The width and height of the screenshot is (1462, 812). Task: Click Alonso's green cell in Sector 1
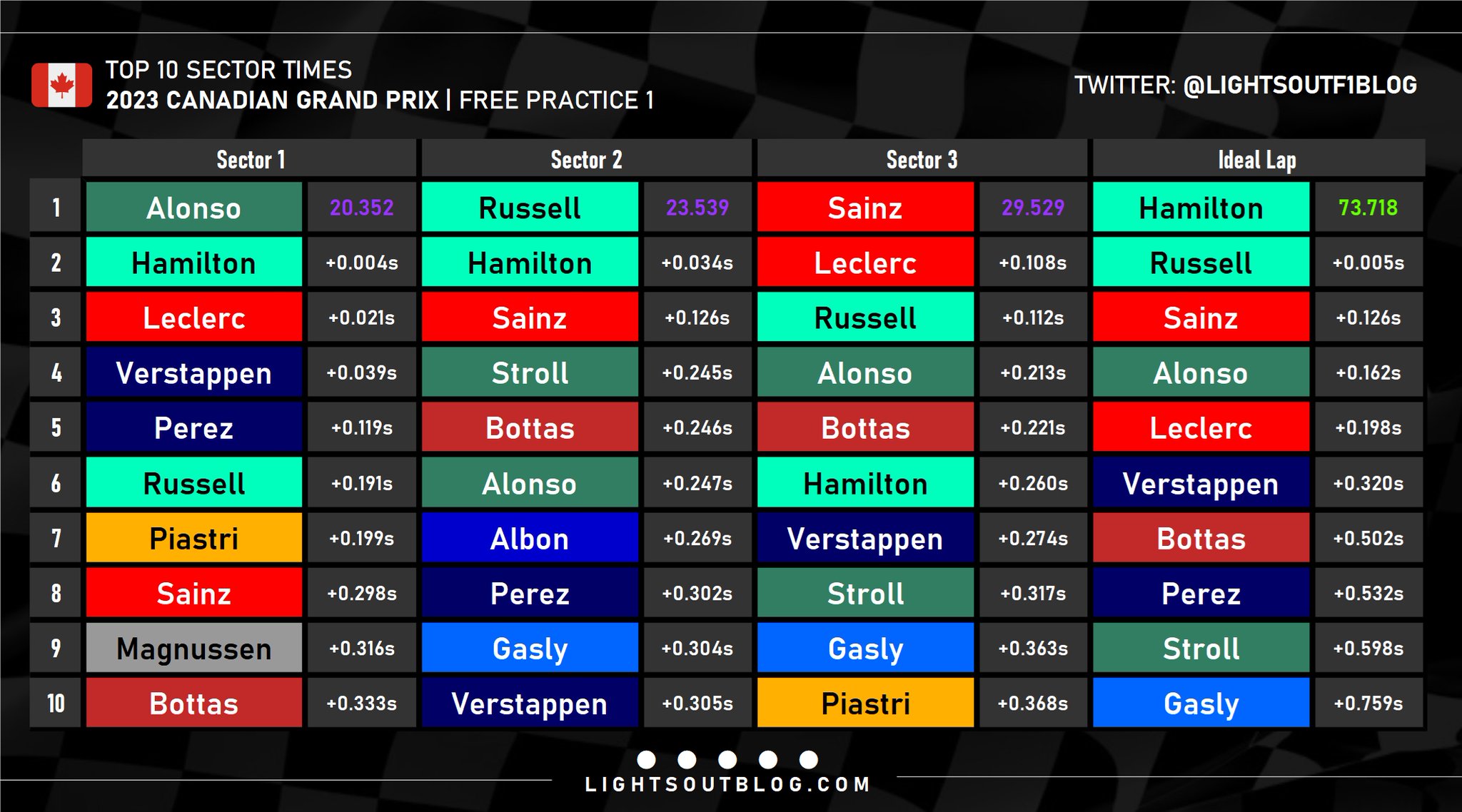194,208
